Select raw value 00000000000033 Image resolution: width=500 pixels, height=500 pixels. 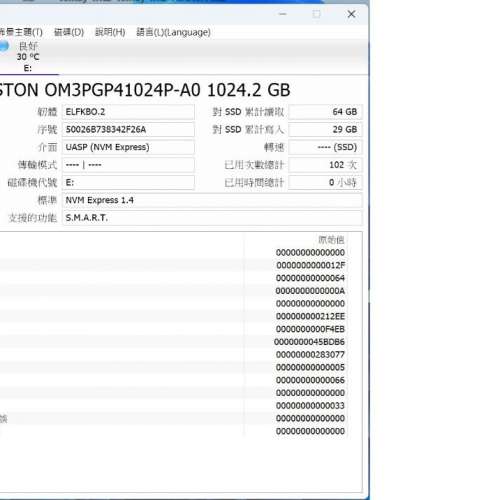(310, 406)
